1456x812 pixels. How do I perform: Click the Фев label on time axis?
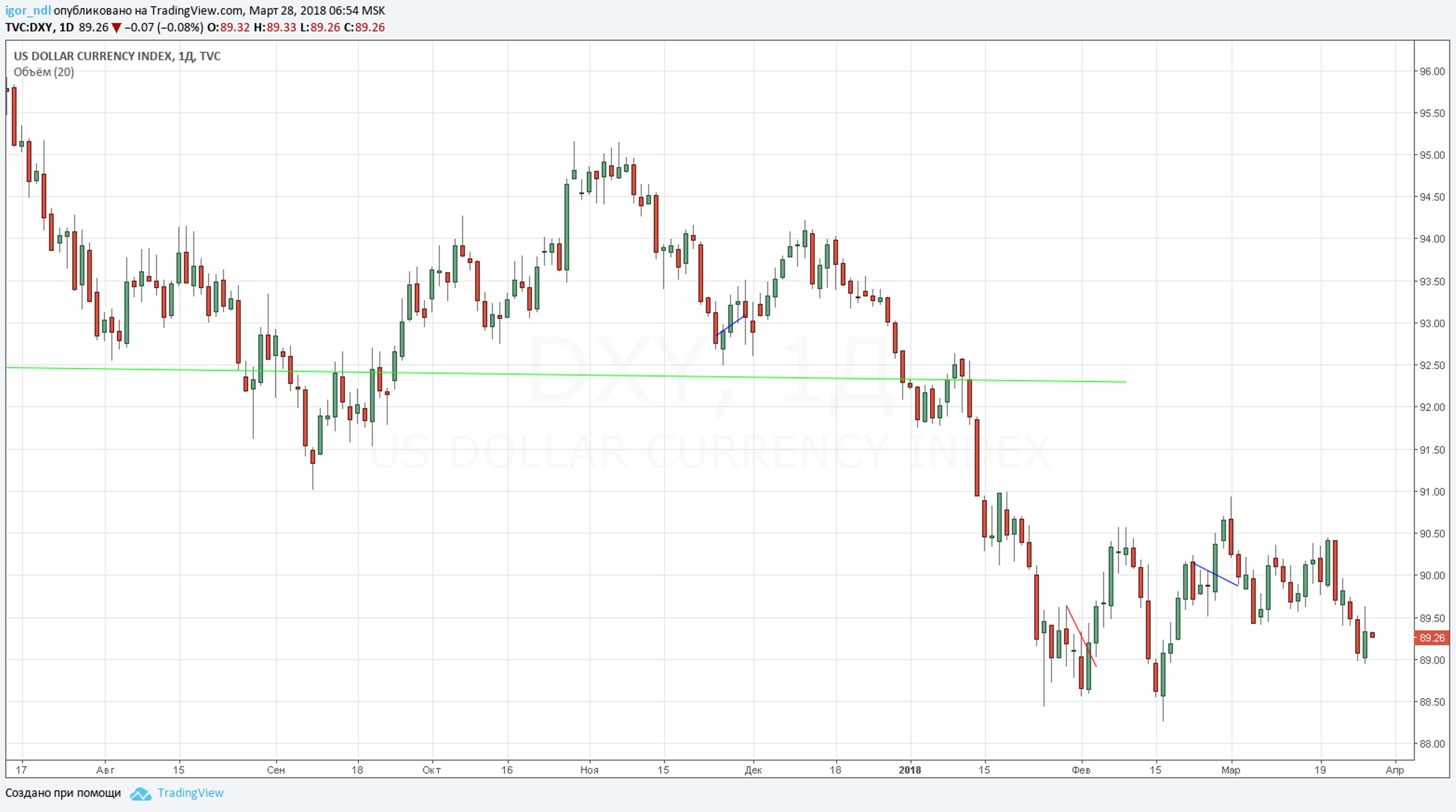(x=1081, y=770)
